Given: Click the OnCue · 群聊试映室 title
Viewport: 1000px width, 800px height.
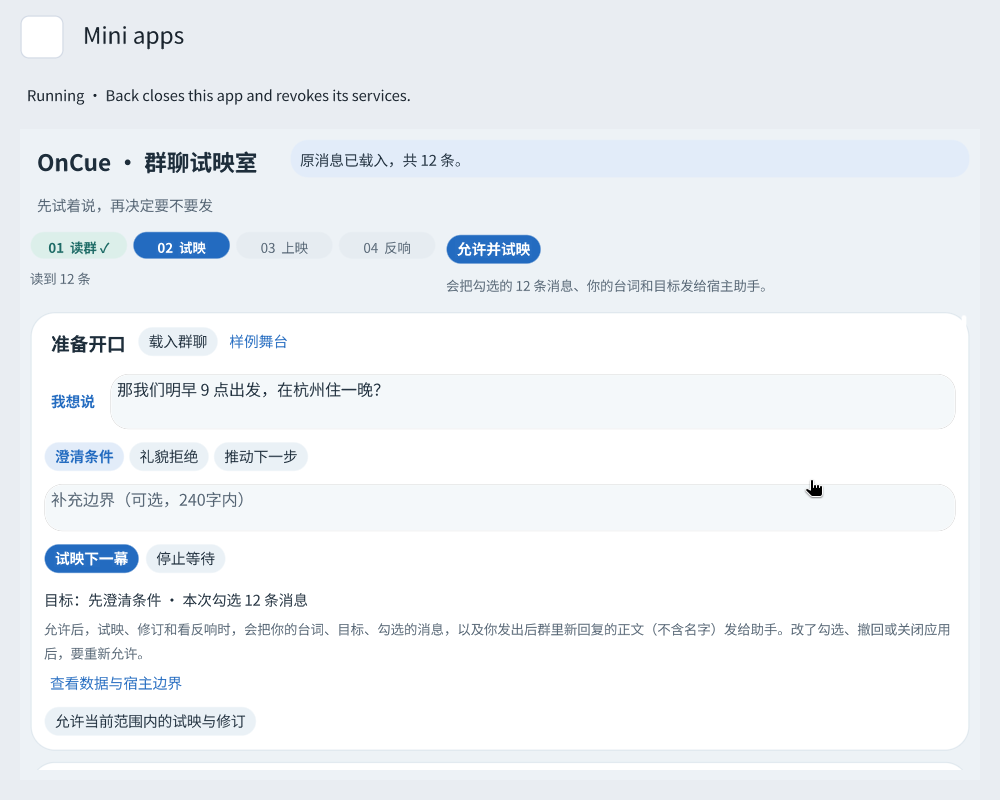Looking at the screenshot, I should point(147,163).
